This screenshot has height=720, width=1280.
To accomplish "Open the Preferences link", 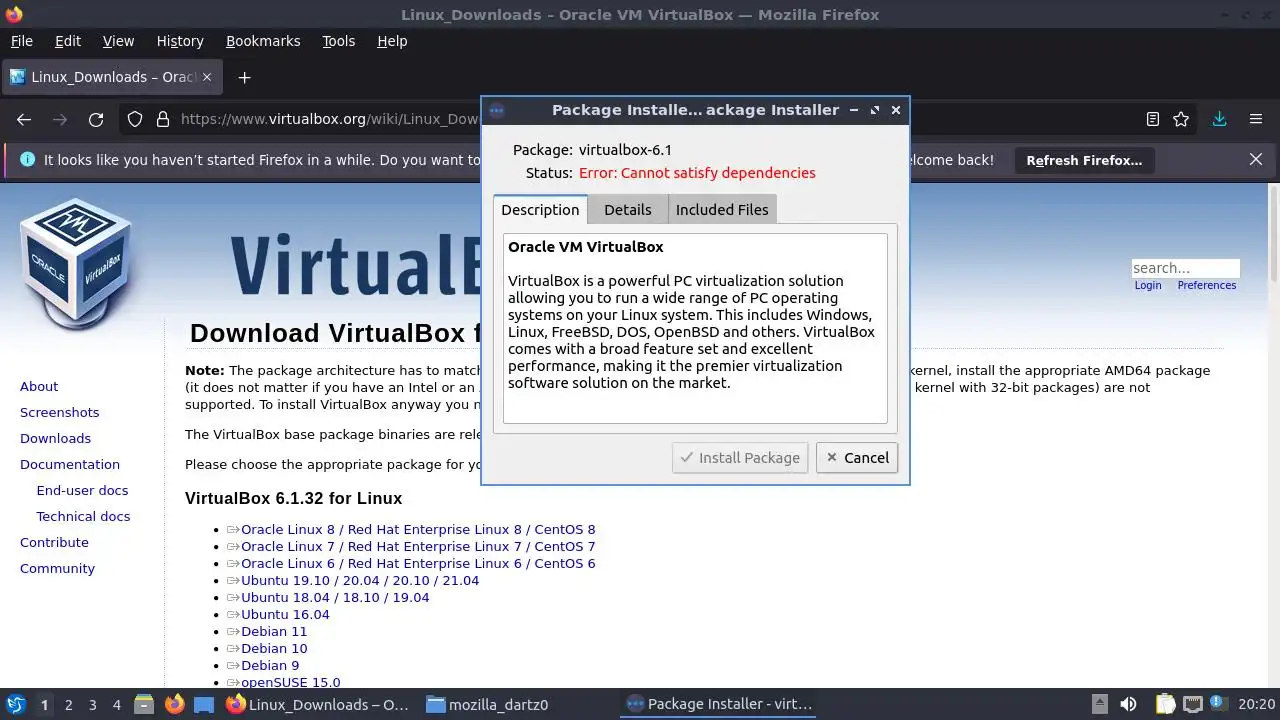I will (1207, 285).
